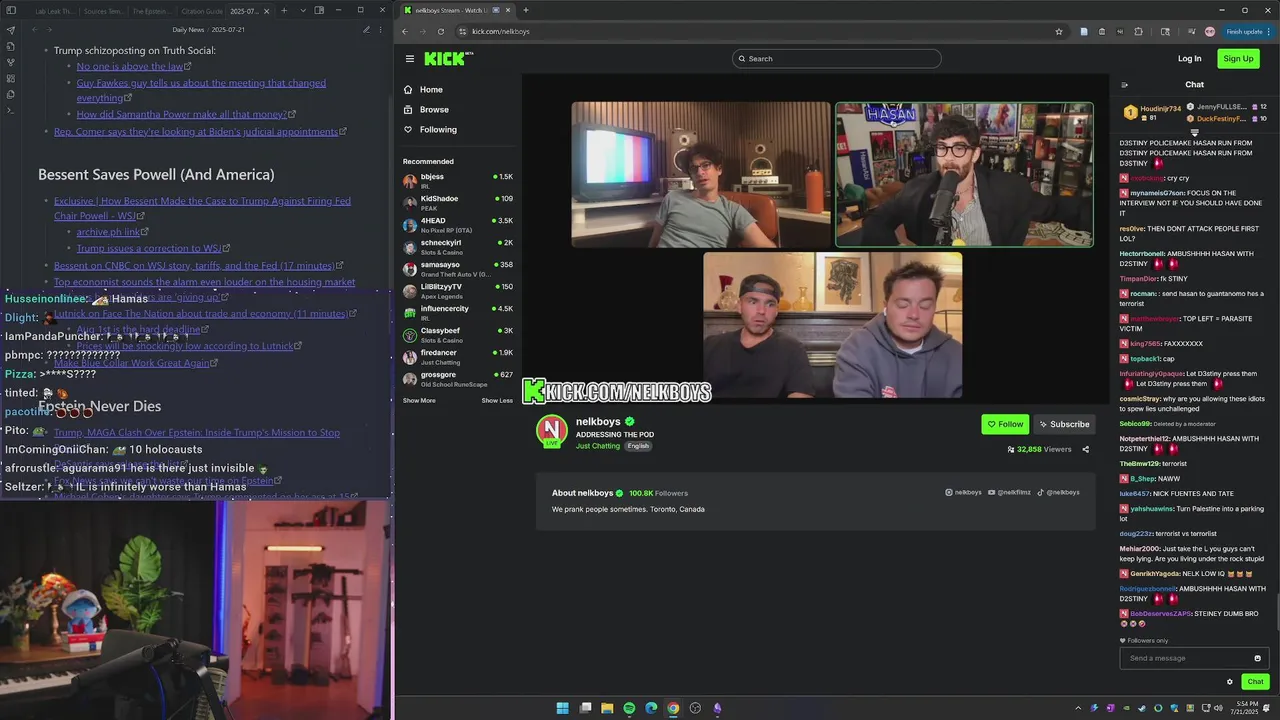This screenshot has width=1280, height=720.
Task: Reload the Kick page
Action: tap(440, 31)
